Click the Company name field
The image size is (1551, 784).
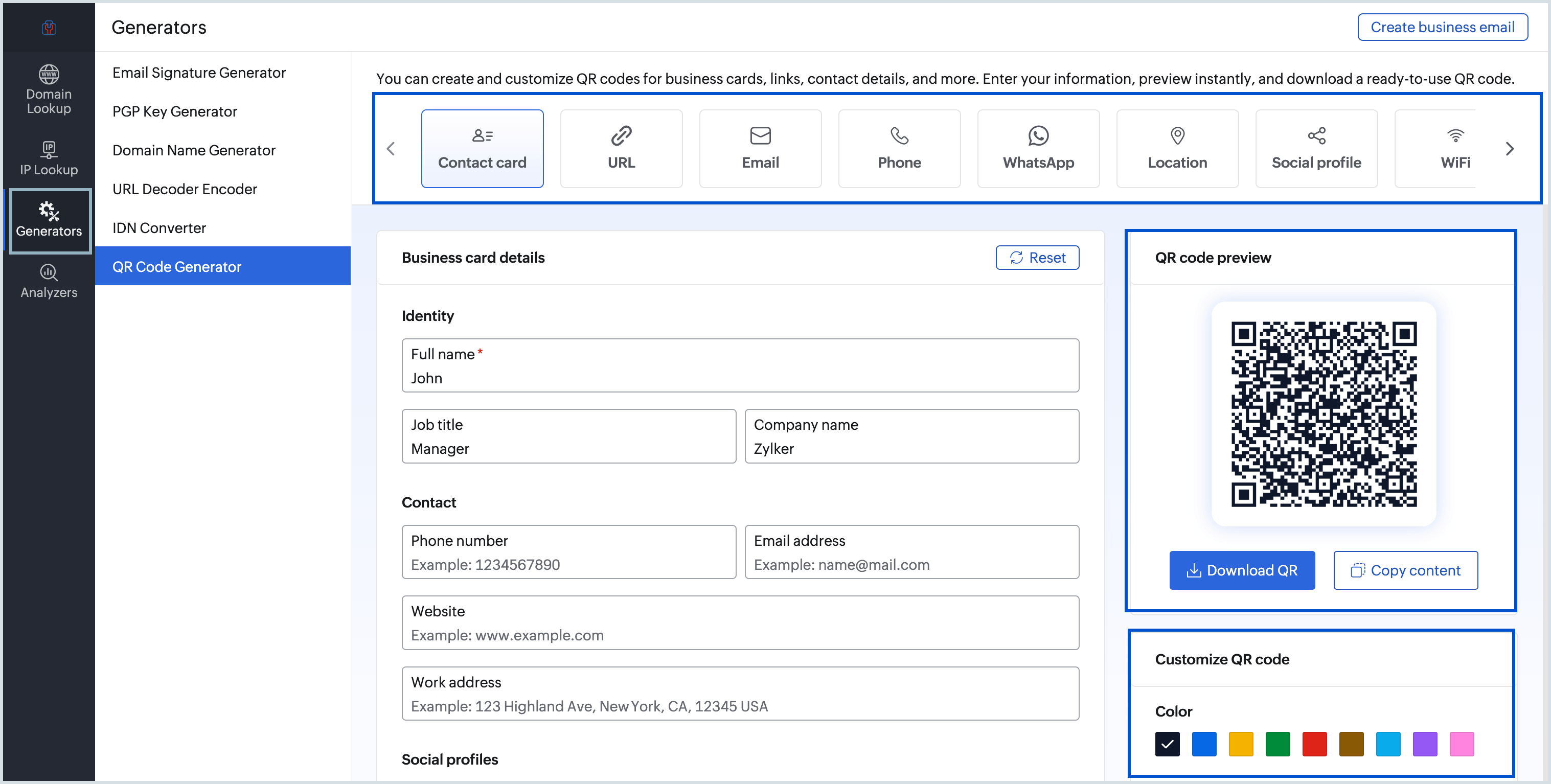[x=911, y=436]
